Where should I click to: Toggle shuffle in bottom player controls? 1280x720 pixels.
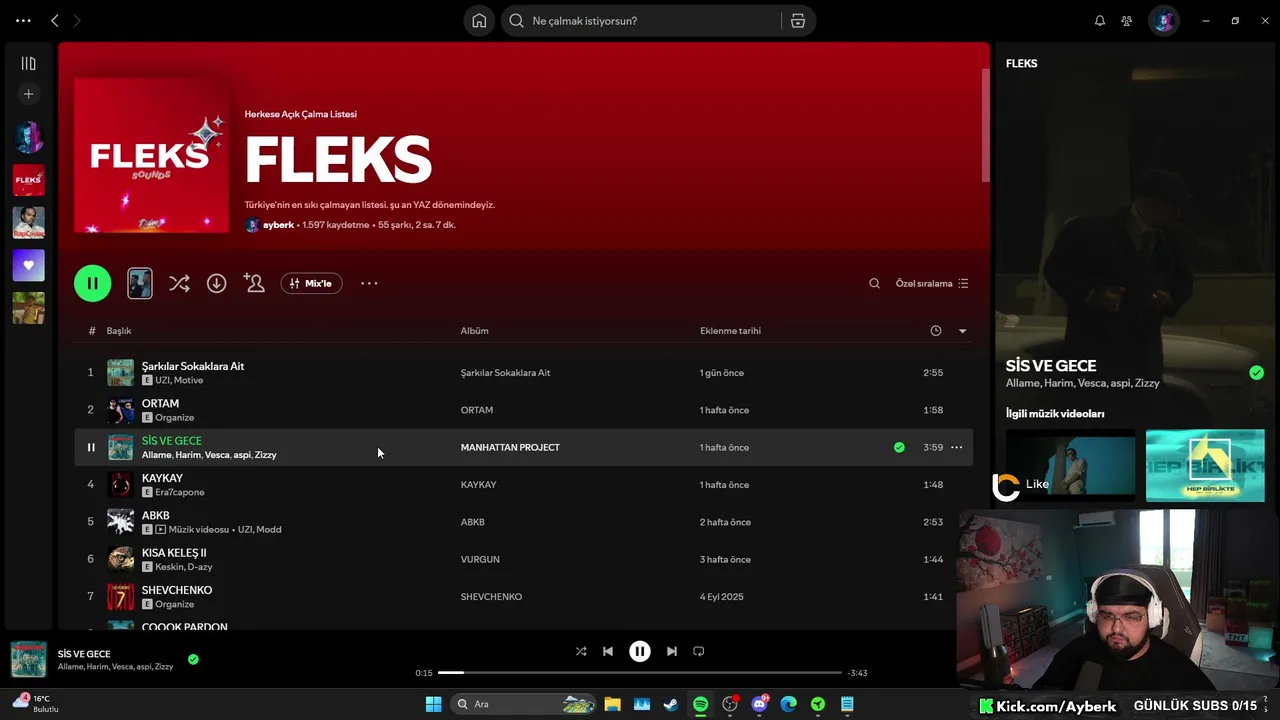581,651
